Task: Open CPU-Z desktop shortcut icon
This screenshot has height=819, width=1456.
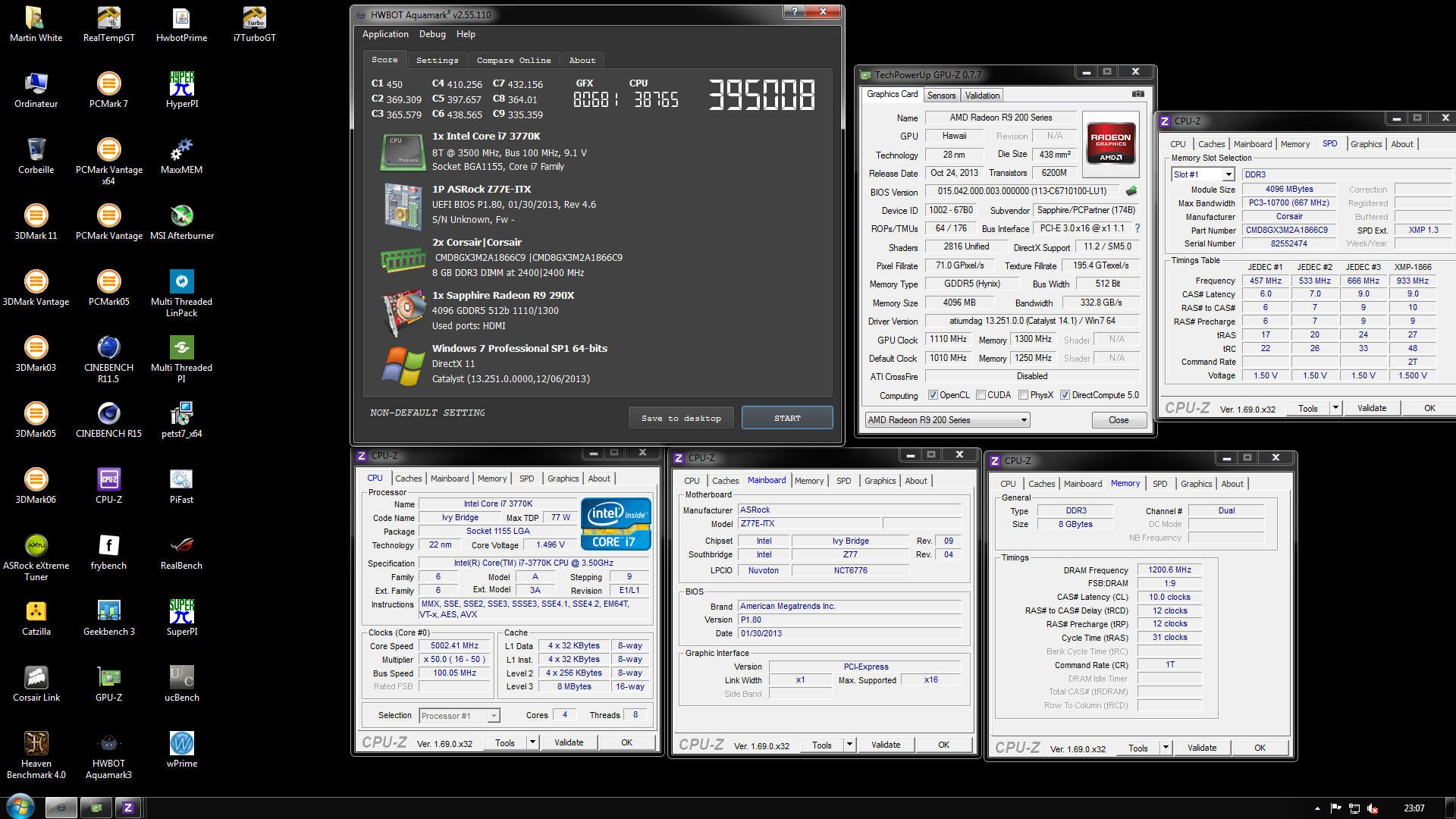Action: 109,486
